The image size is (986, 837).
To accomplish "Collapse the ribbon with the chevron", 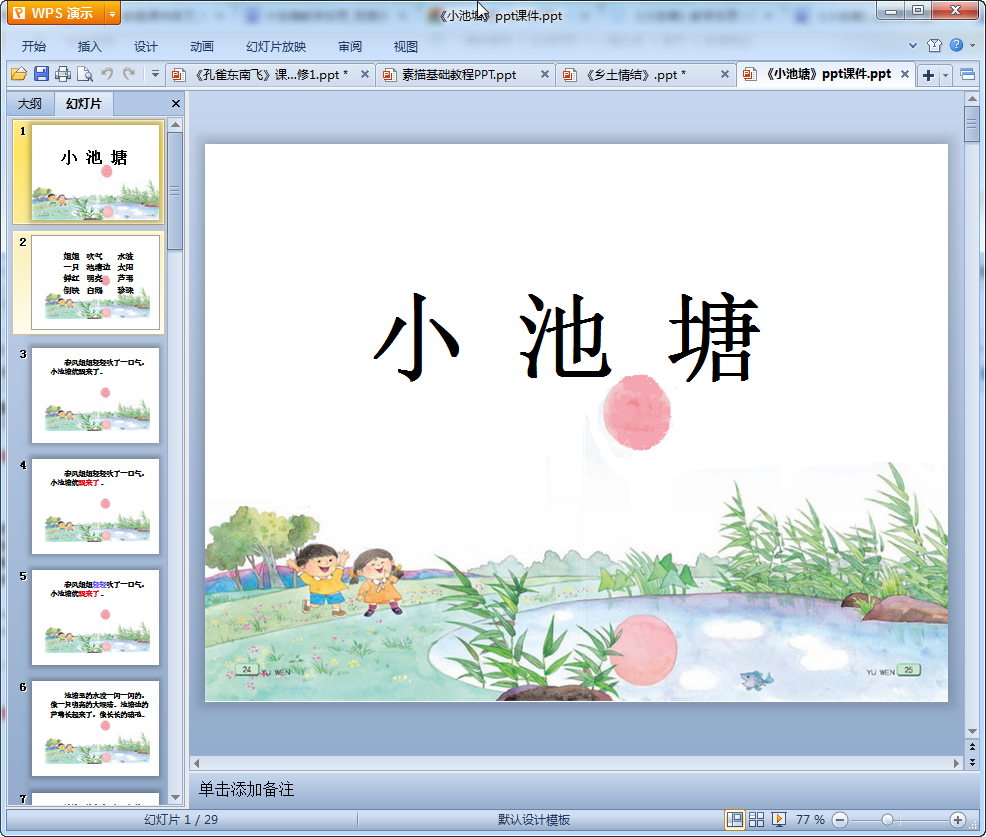I will click(913, 45).
